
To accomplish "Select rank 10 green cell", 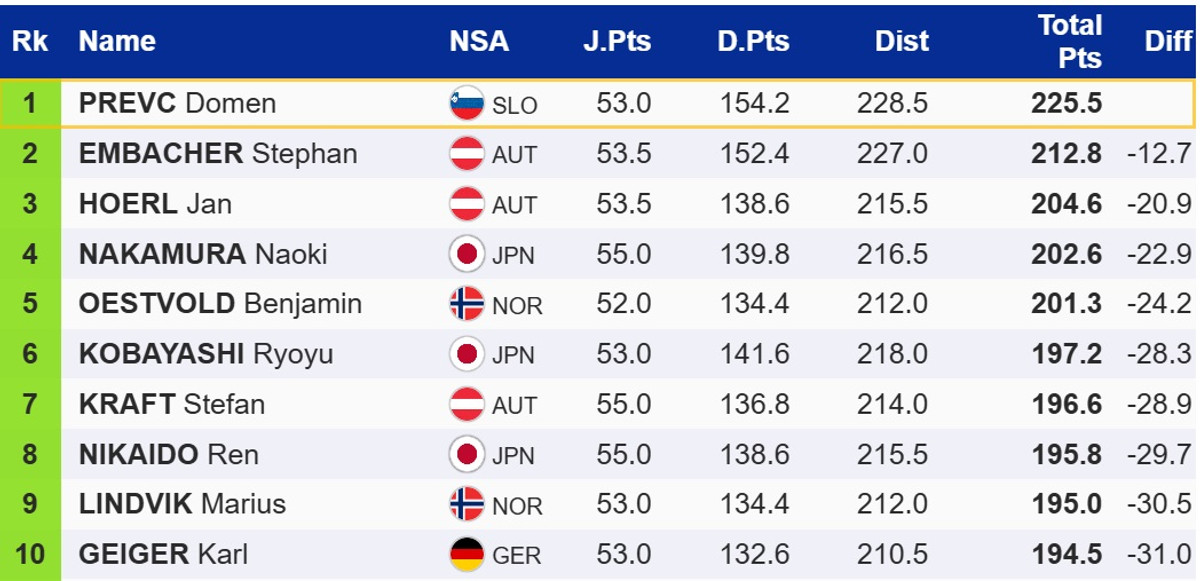I will pyautogui.click(x=30, y=554).
